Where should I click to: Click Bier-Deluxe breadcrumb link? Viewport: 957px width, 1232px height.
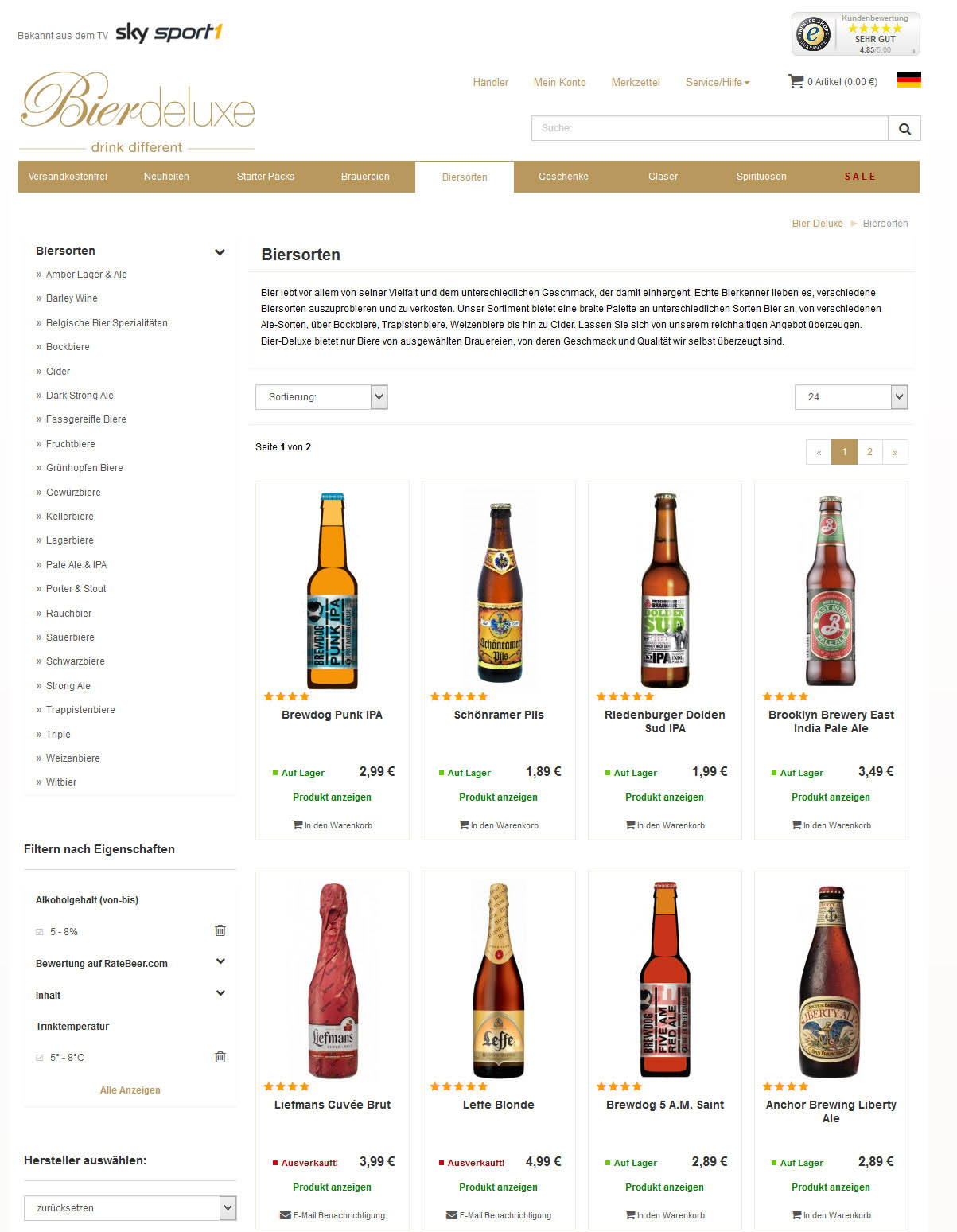pyautogui.click(x=817, y=224)
